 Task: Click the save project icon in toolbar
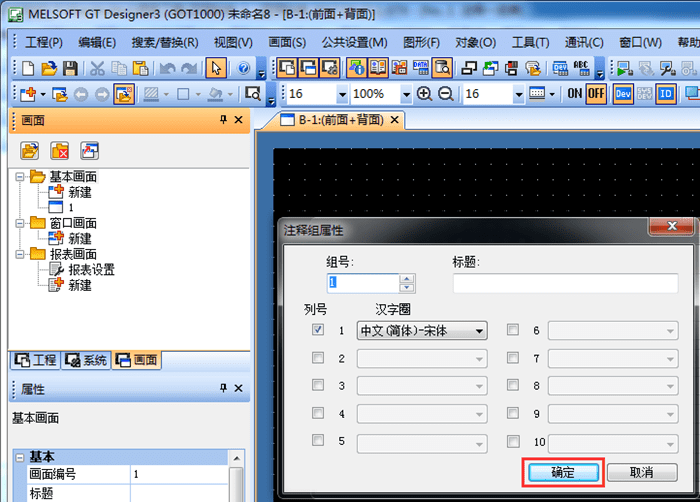70,68
